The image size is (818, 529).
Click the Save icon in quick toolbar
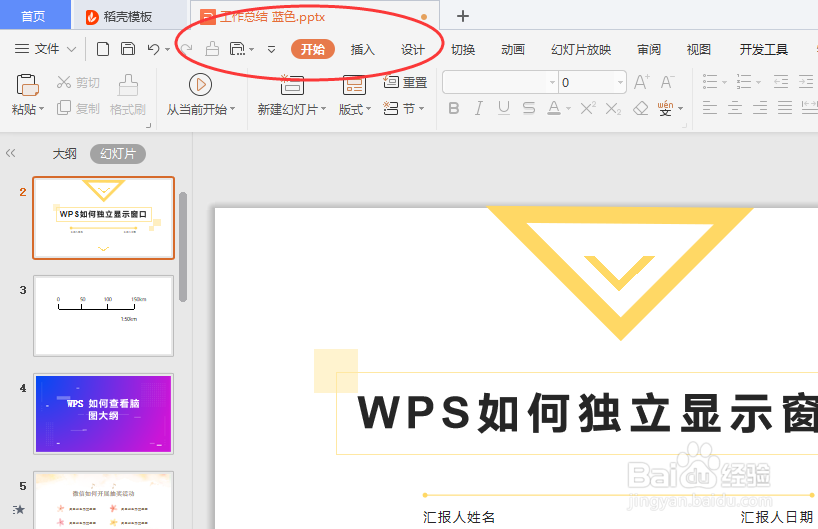coord(128,49)
